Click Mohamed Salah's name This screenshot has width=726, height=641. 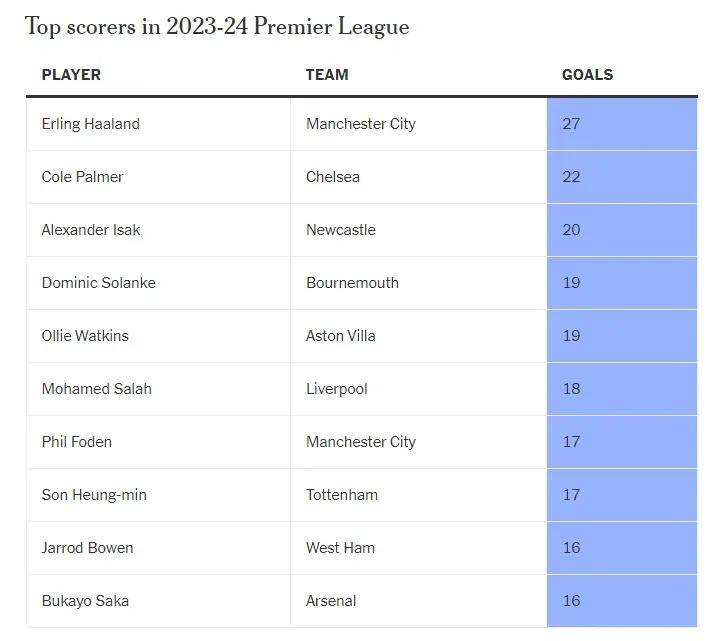(x=97, y=389)
